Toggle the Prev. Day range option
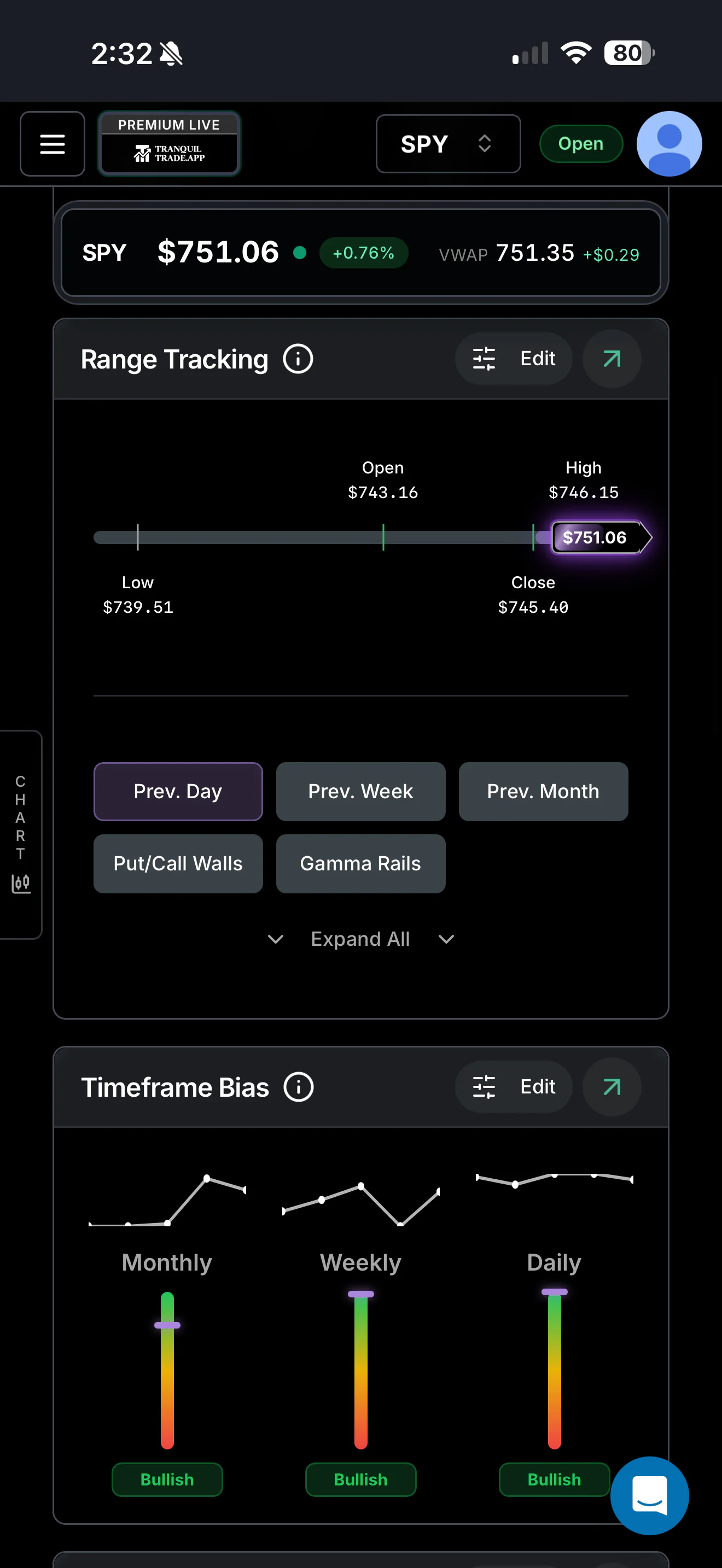Image resolution: width=722 pixels, height=1568 pixels. coord(178,791)
